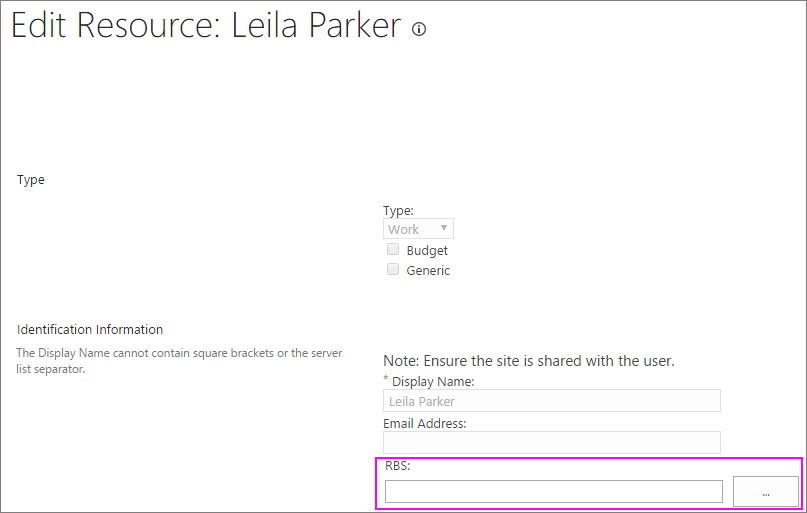Click the Edit Resource: Leila Parker heading
This screenshot has height=513, width=807.
(206, 26)
